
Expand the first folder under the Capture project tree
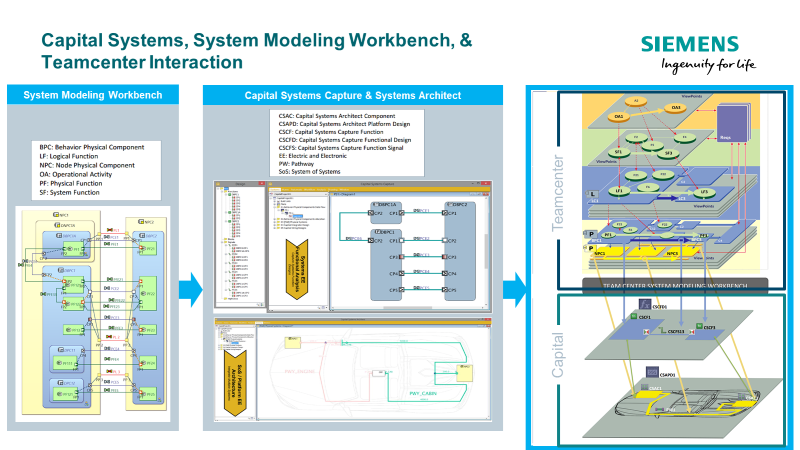[273, 201]
